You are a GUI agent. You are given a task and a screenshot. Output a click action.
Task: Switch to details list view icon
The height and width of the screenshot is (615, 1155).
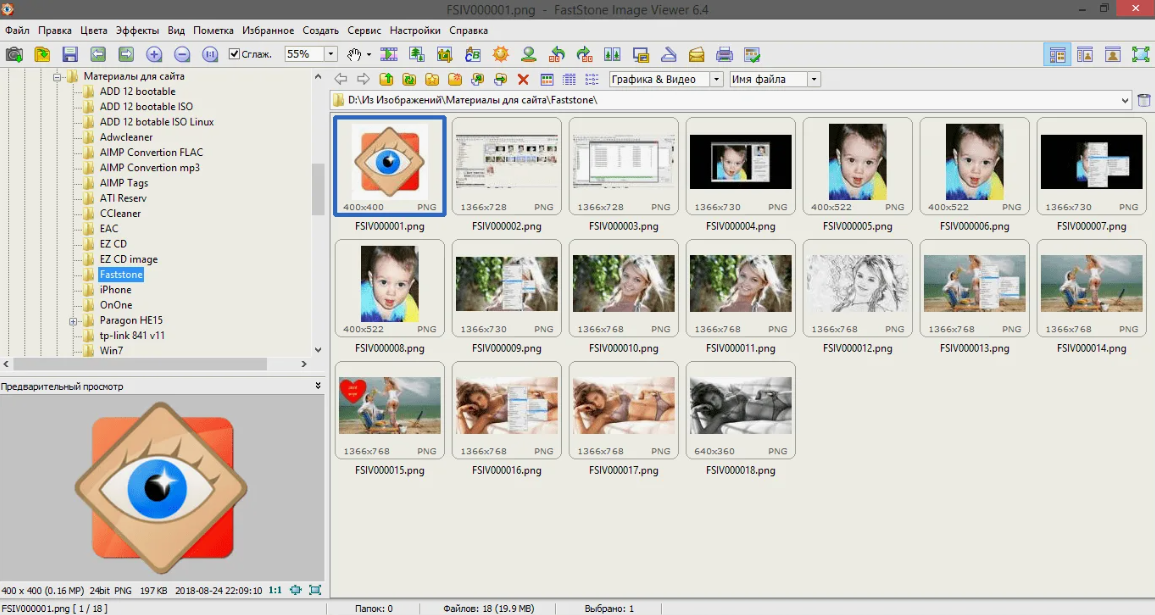[569, 79]
